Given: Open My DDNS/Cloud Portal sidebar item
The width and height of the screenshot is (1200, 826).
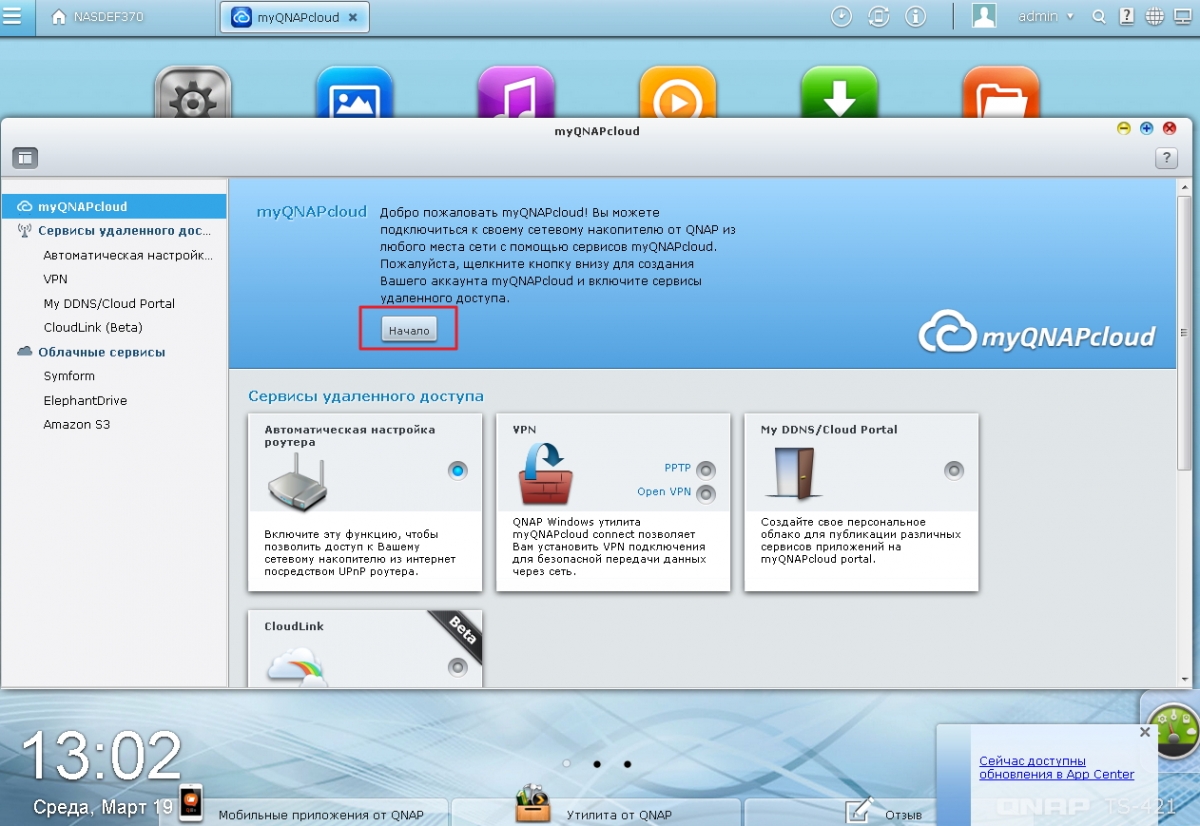Looking at the screenshot, I should tap(109, 303).
